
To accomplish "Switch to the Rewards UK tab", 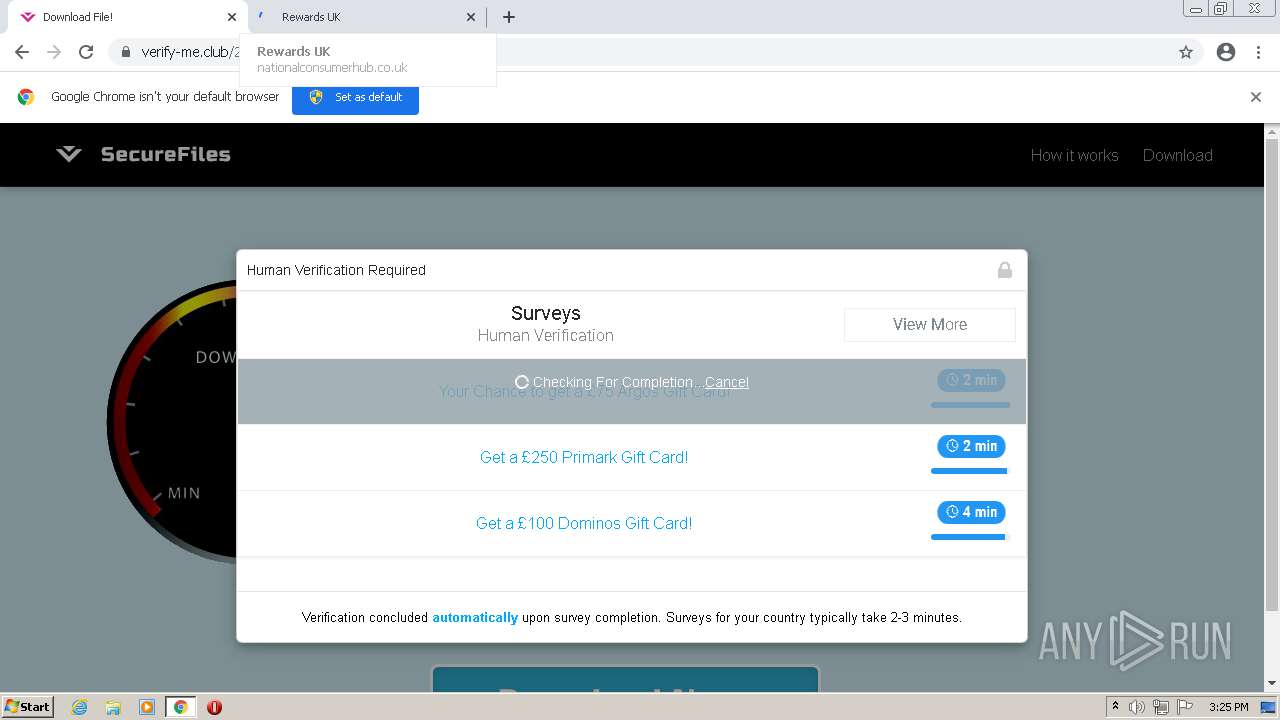I will (365, 17).
